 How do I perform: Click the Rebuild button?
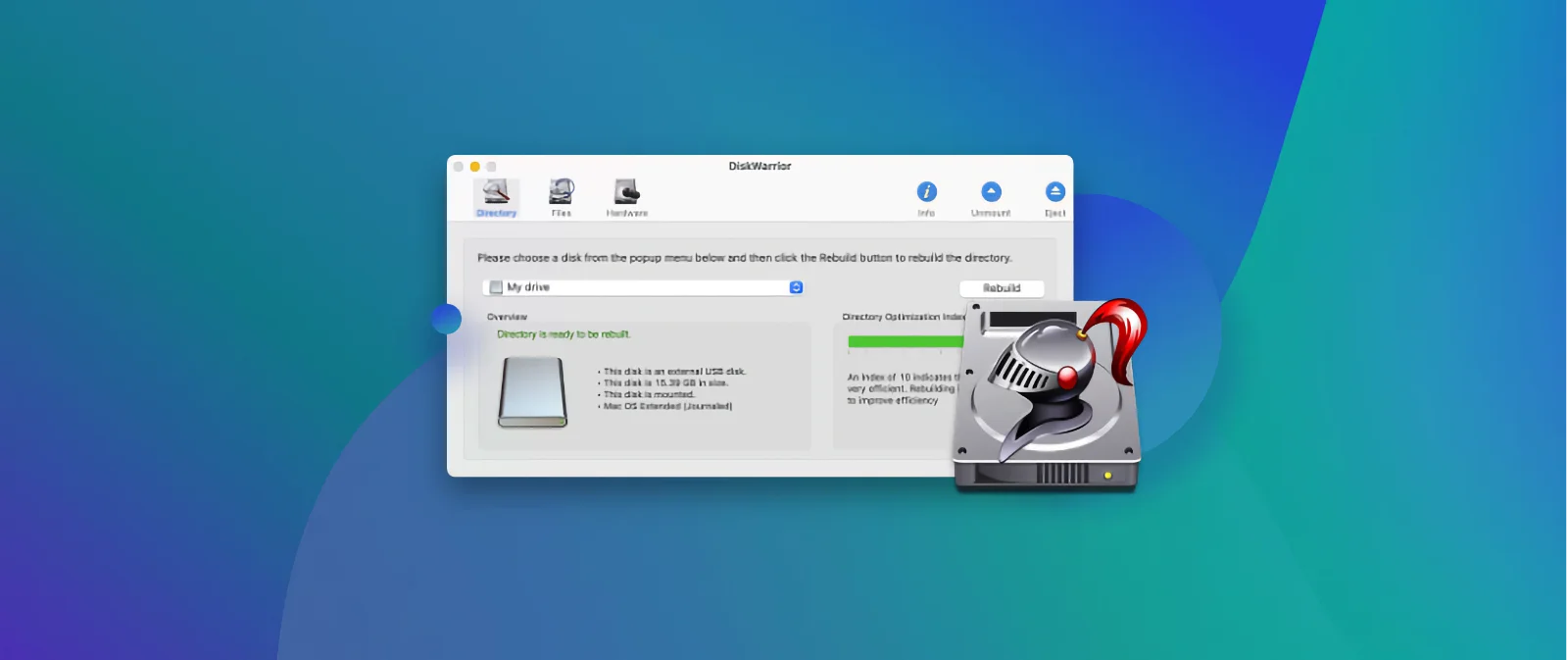click(x=1002, y=288)
